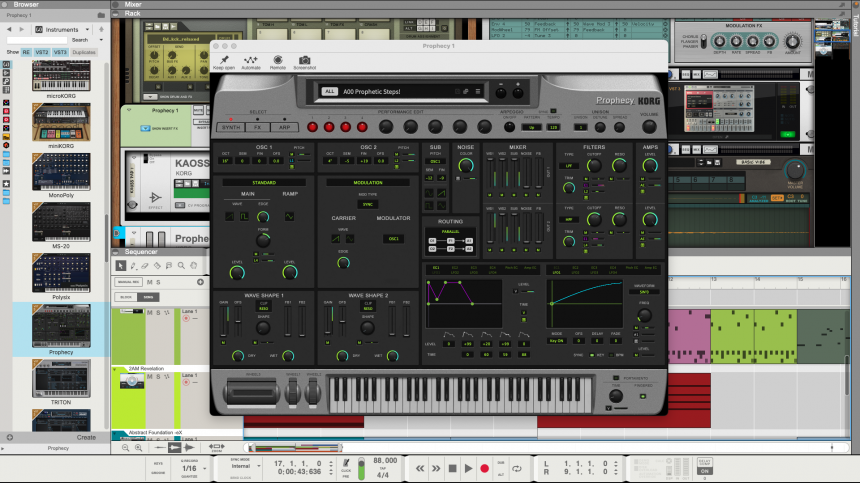Click the ALL category button in preset display

tap(329, 92)
